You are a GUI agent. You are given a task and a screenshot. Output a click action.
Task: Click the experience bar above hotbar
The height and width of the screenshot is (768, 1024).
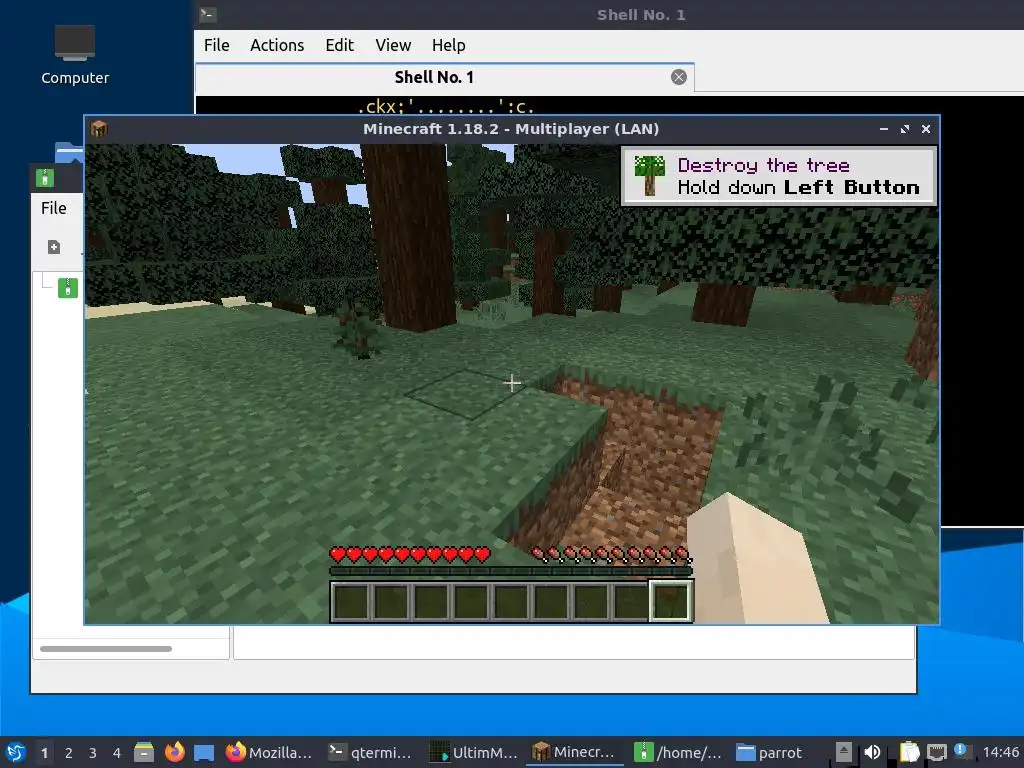pos(511,571)
